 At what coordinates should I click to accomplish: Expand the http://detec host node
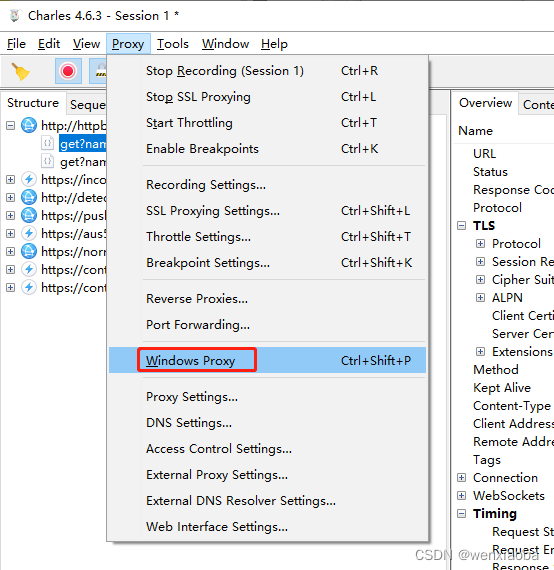point(11,197)
